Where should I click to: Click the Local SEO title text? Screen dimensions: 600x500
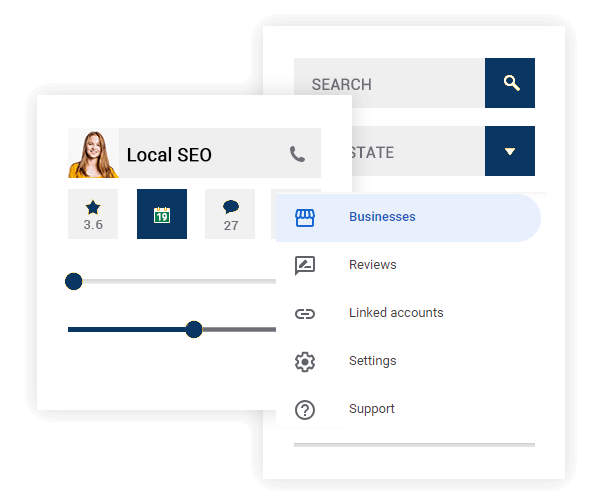click(x=169, y=155)
